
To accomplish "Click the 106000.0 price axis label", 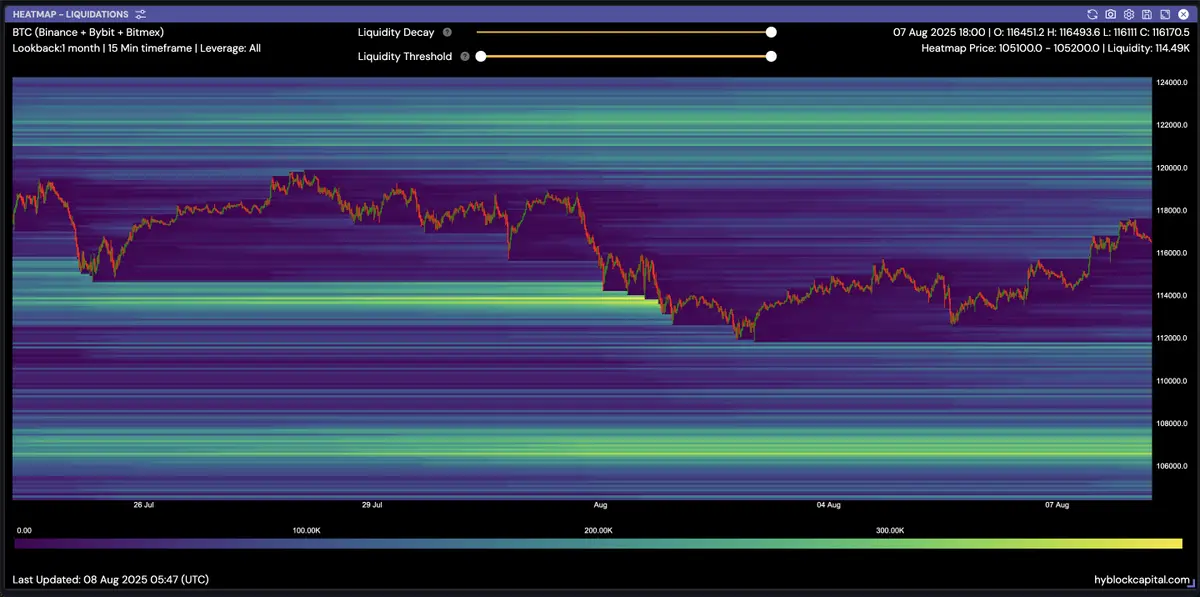I will point(1171,466).
